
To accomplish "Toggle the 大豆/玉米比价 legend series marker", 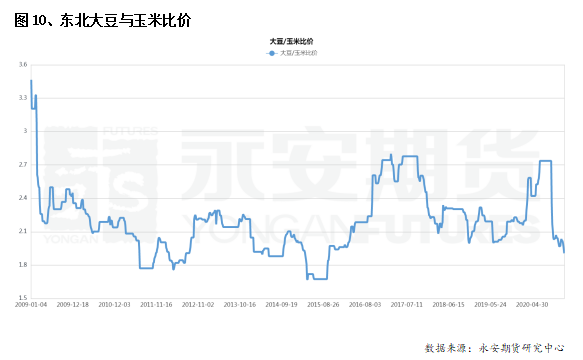I will pos(272,53).
